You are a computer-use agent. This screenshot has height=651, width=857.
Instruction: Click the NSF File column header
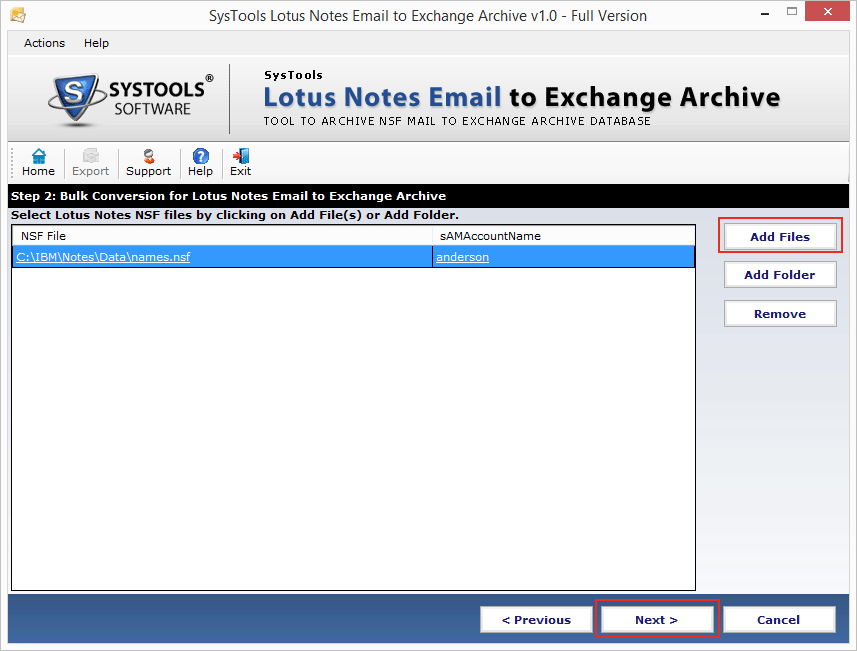pos(222,236)
